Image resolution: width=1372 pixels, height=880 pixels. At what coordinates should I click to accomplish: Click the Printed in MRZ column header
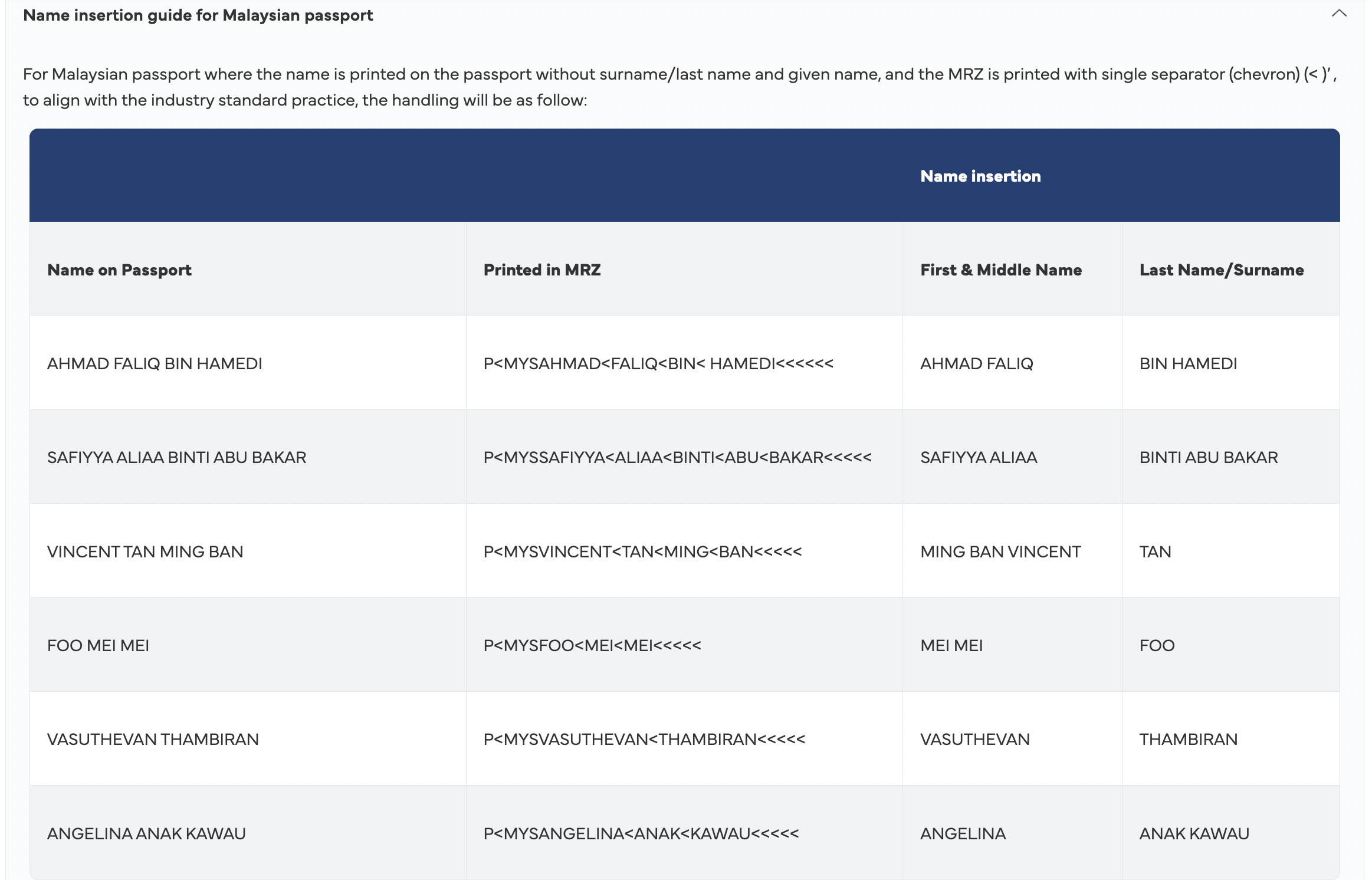tap(541, 270)
